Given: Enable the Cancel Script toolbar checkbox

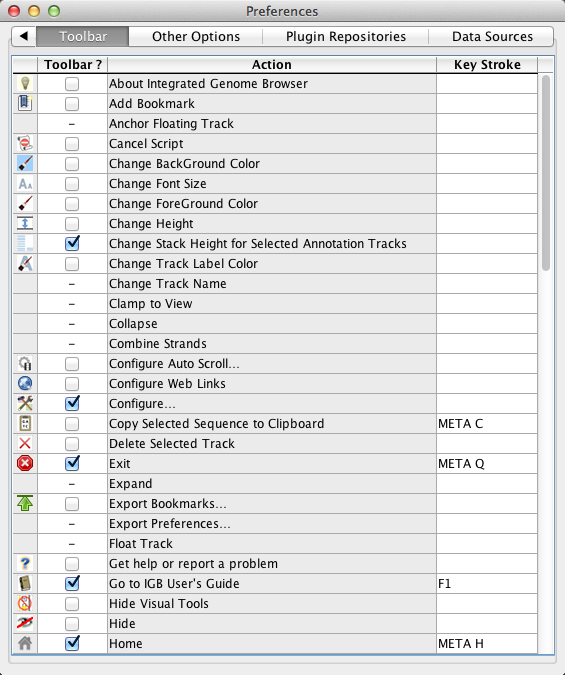Looking at the screenshot, I should [x=72, y=143].
